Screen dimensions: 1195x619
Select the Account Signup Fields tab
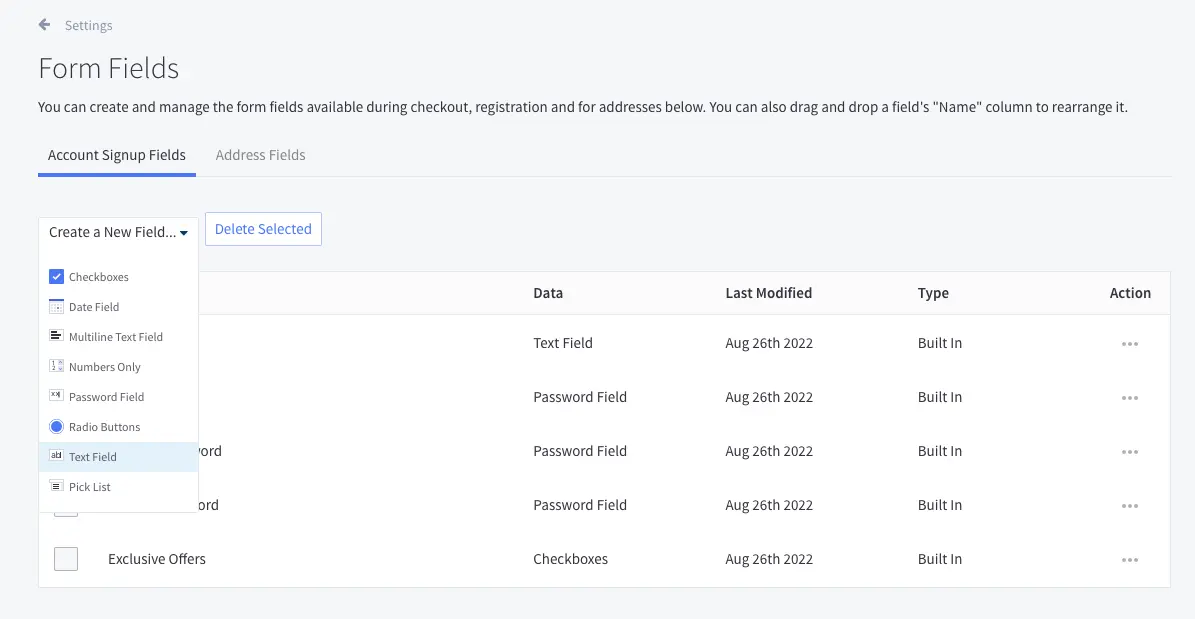[x=117, y=155]
